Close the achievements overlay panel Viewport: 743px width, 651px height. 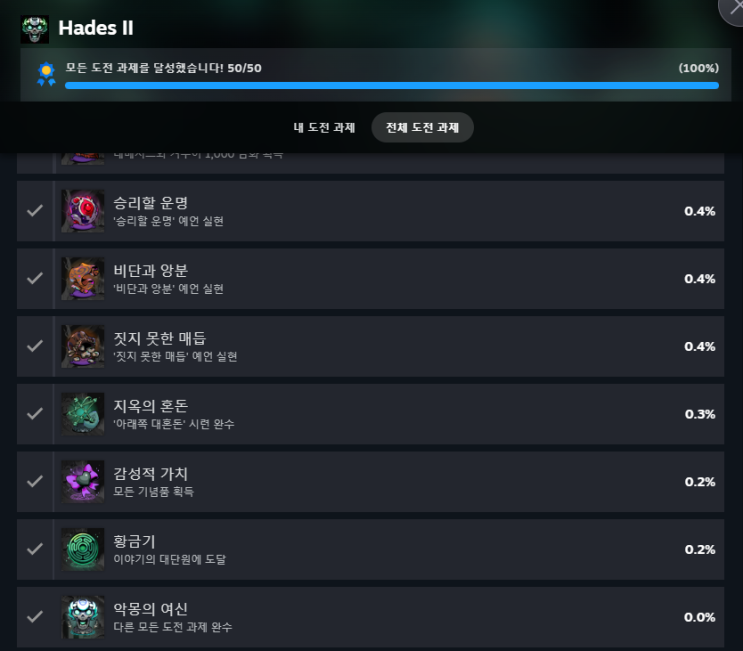(733, 9)
